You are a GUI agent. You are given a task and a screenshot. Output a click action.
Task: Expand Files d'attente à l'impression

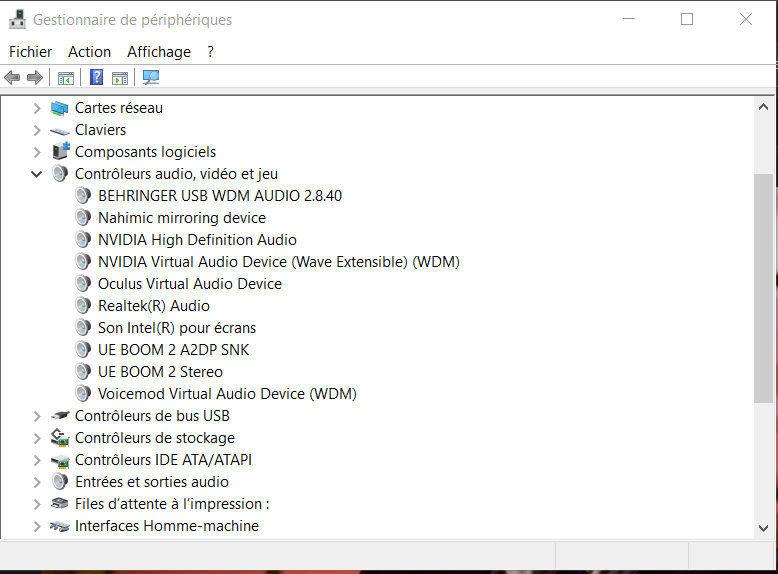click(37, 504)
